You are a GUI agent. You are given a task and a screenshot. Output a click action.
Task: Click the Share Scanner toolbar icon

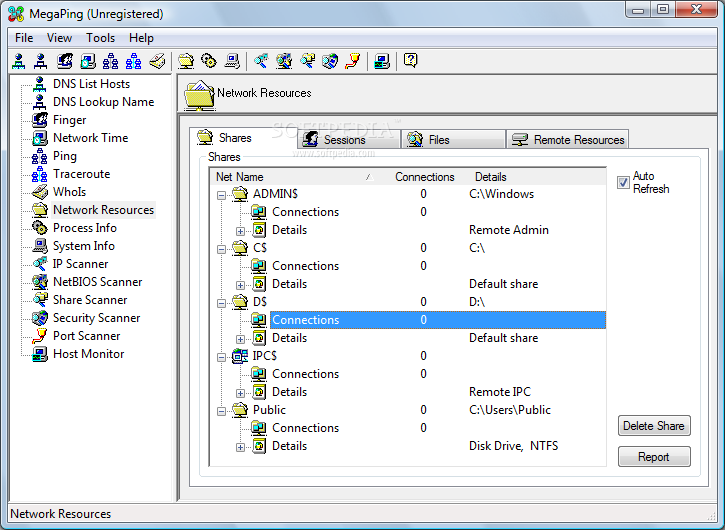307,61
